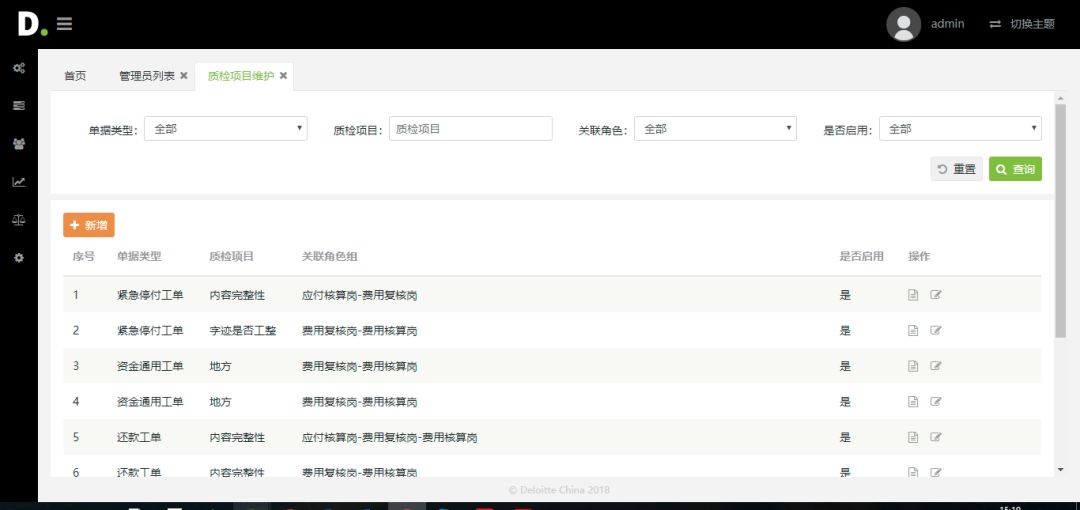The image size is (1080, 510).
Task: Click 紧急停付工单 in row 2
Action: [x=150, y=331]
